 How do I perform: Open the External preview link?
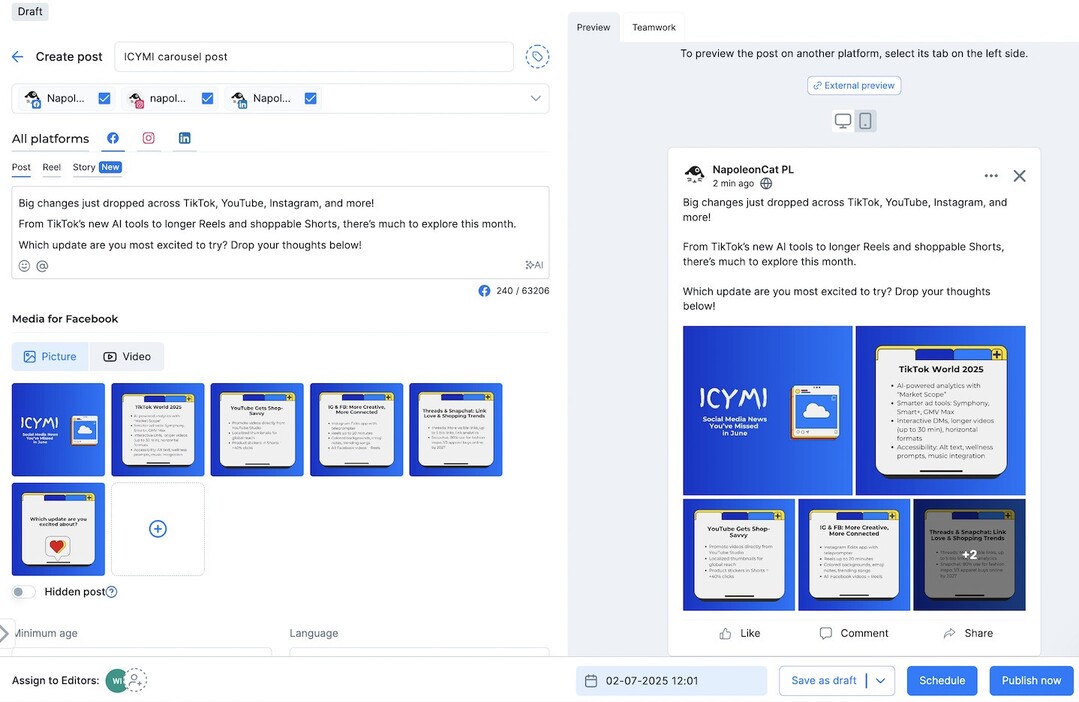(x=854, y=85)
